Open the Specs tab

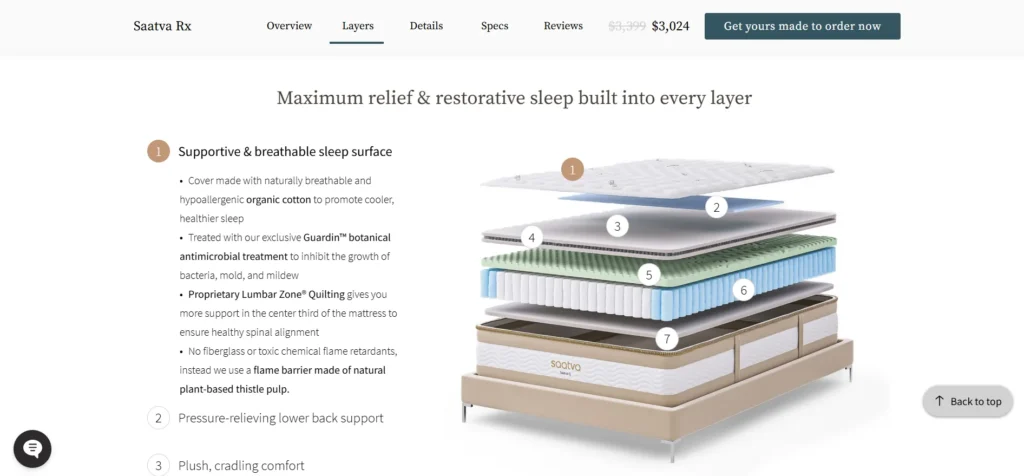(x=494, y=26)
